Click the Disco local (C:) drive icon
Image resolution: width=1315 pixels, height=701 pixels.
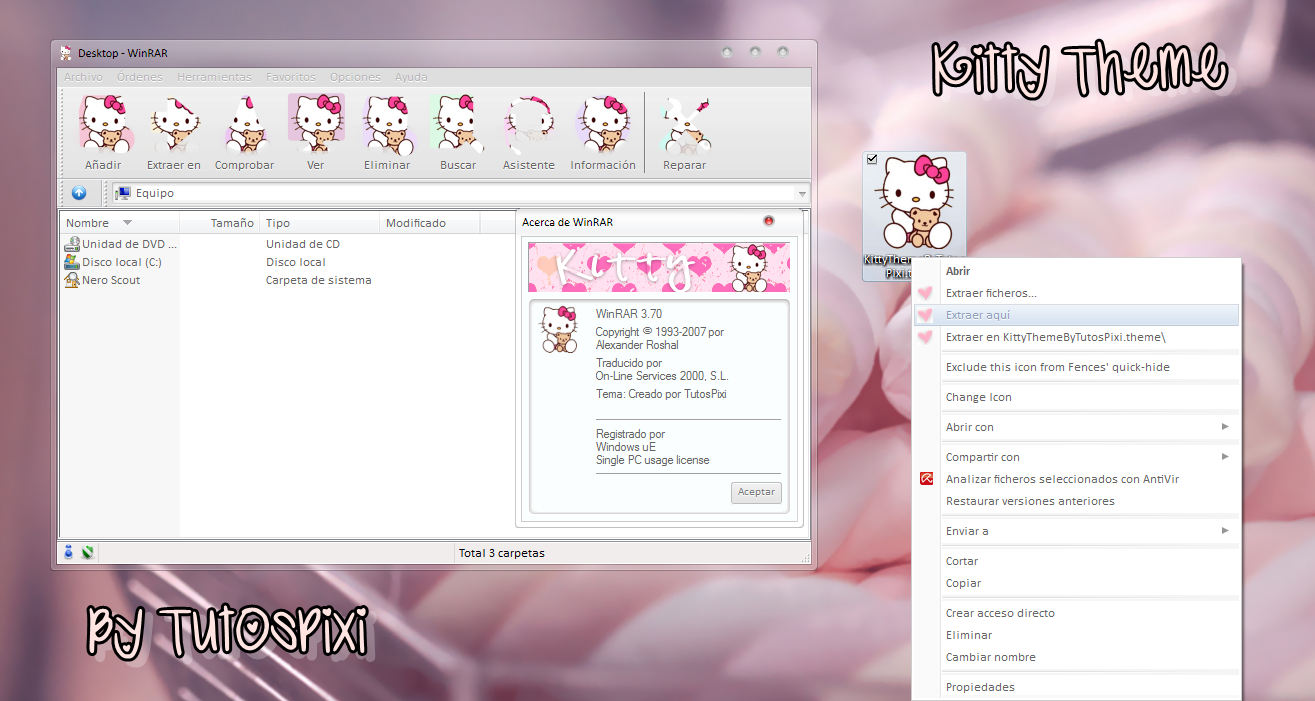coord(72,262)
